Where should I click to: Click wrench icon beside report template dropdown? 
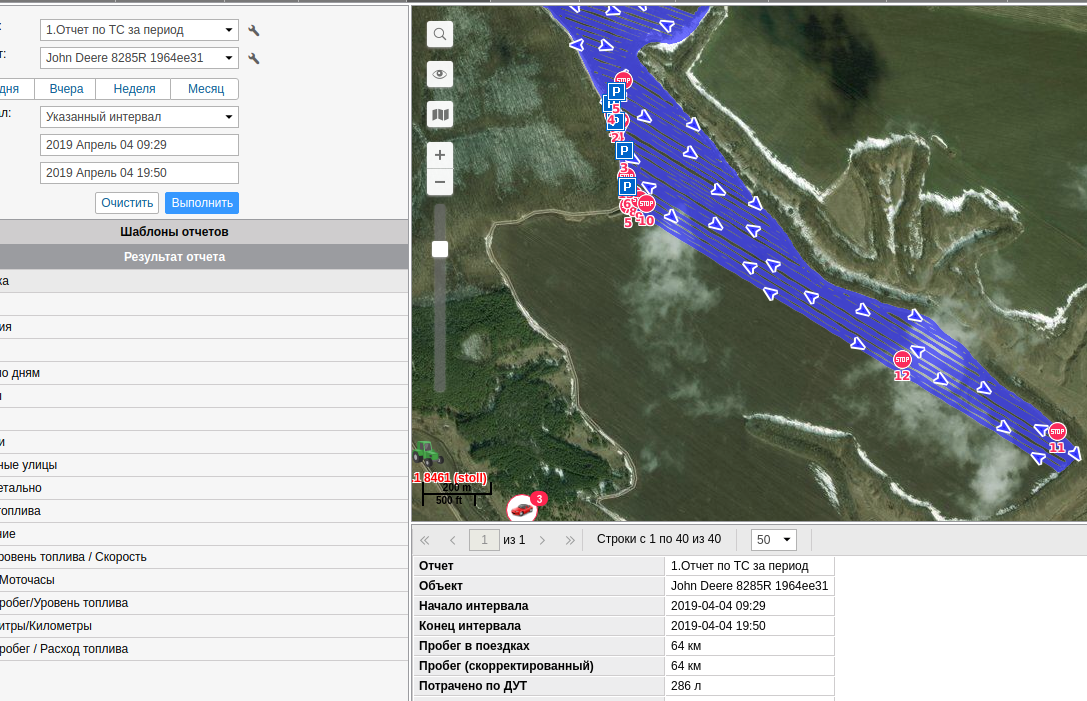click(254, 31)
